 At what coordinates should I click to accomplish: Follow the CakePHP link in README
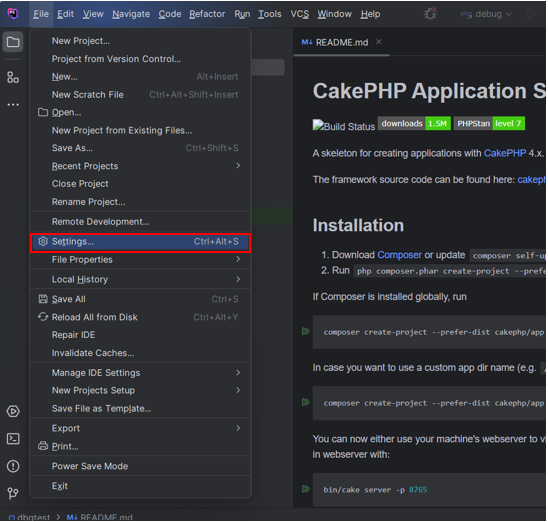(x=505, y=153)
